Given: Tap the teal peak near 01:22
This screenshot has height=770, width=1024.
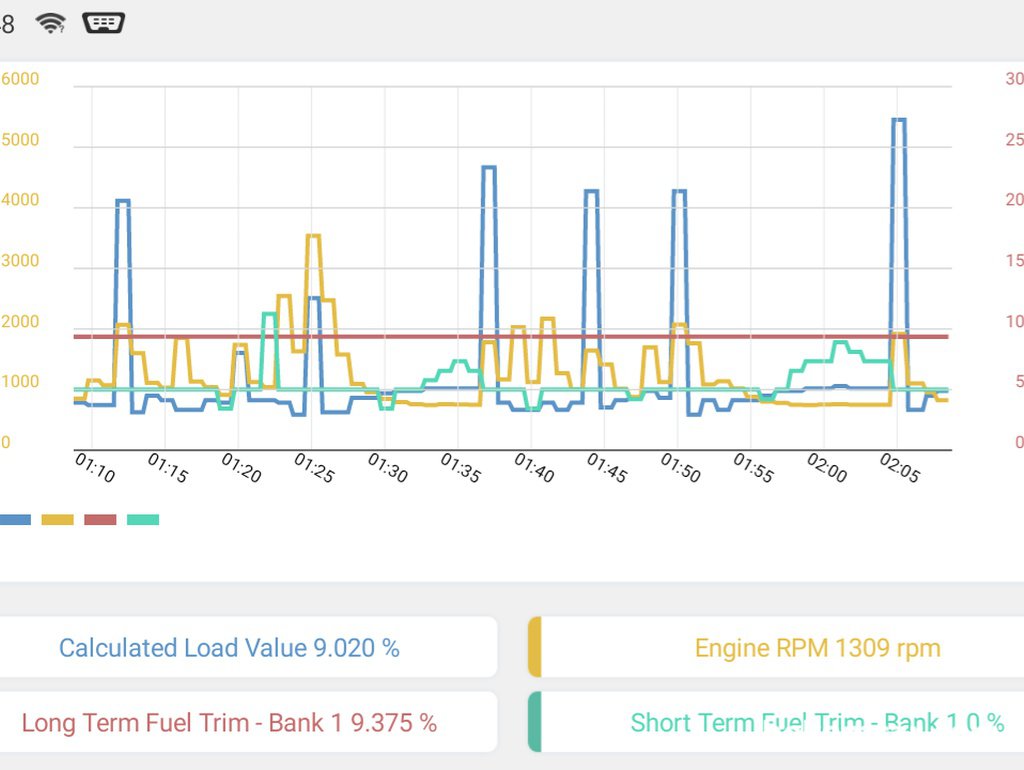Looking at the screenshot, I should point(269,314).
